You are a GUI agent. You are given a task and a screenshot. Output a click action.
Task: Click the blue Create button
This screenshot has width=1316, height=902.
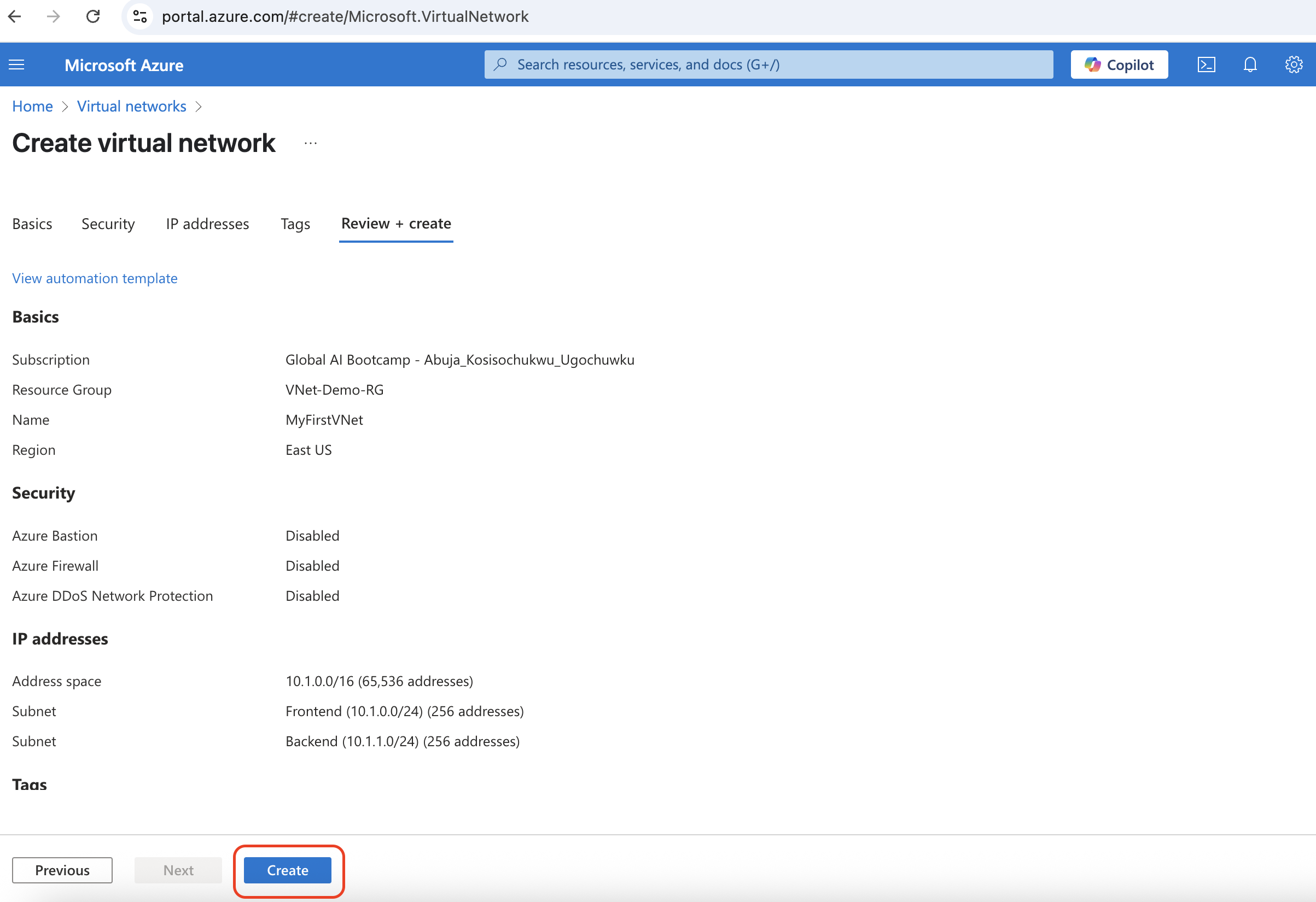pyautogui.click(x=288, y=870)
